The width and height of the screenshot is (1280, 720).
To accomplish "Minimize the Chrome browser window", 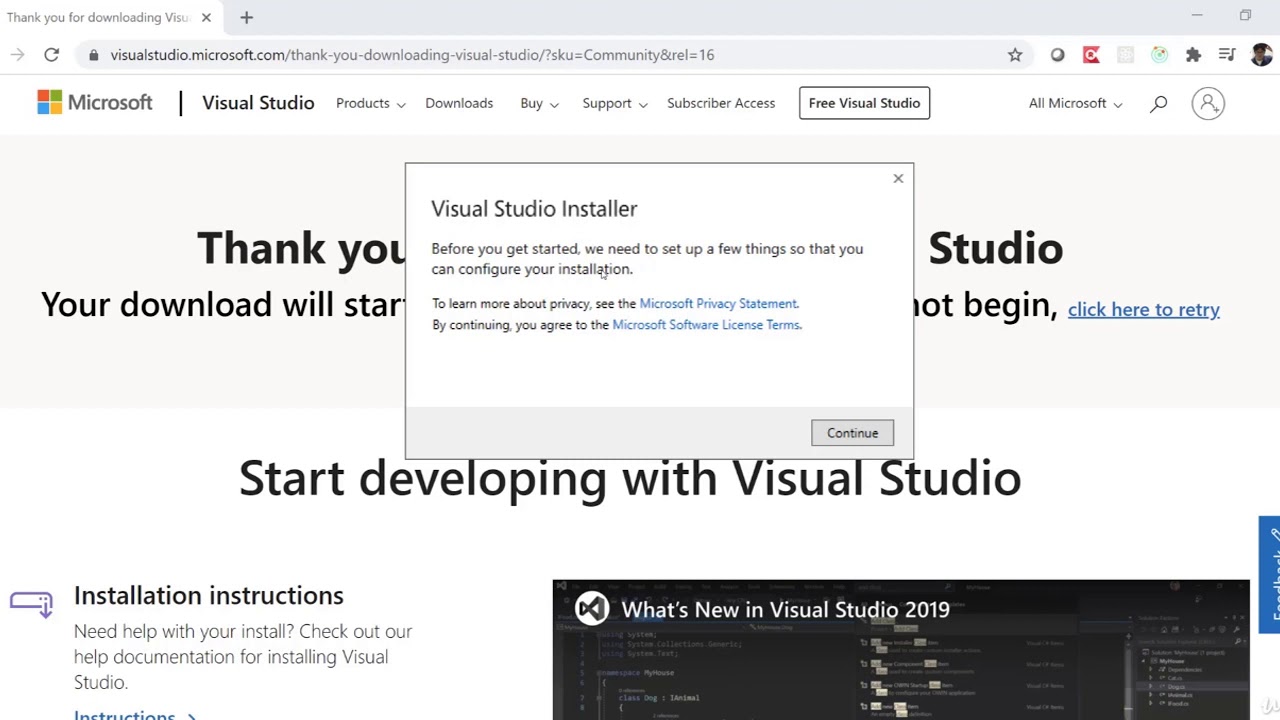I will (1198, 16).
